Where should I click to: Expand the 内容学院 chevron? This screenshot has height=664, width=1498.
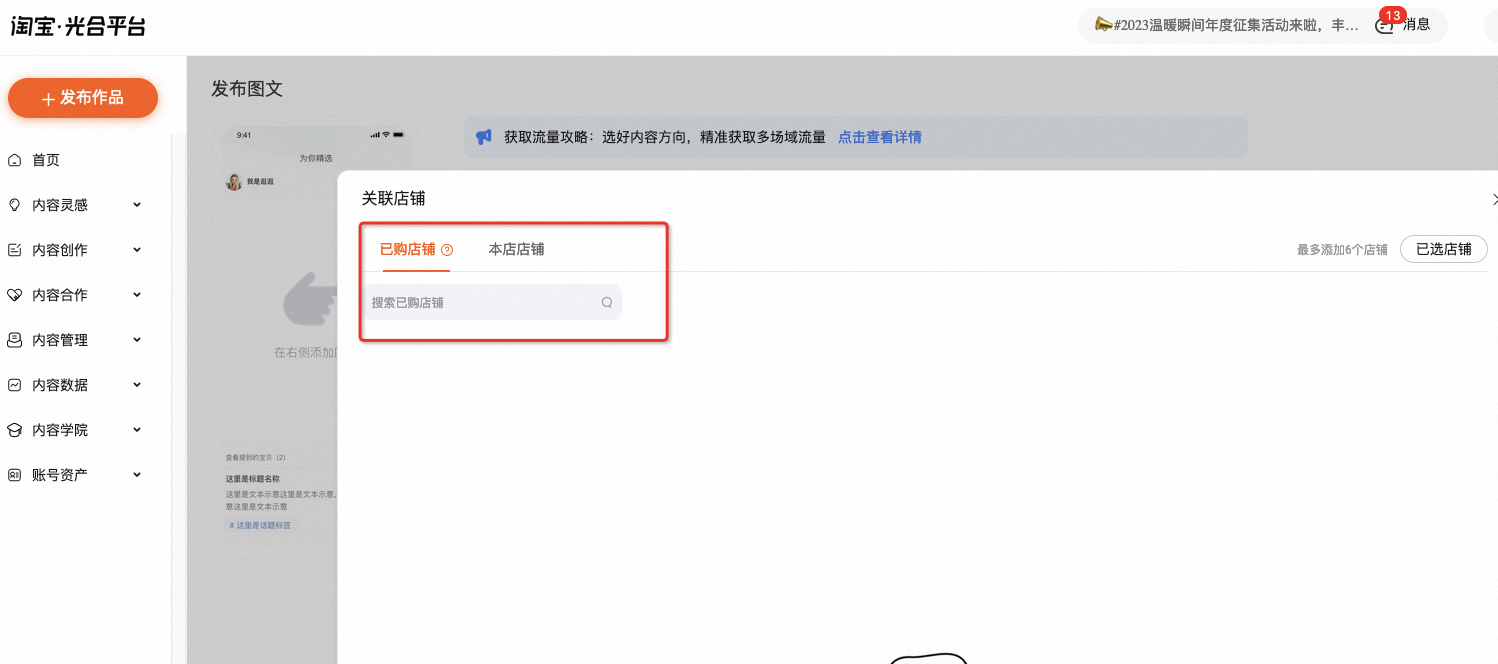[x=137, y=430]
